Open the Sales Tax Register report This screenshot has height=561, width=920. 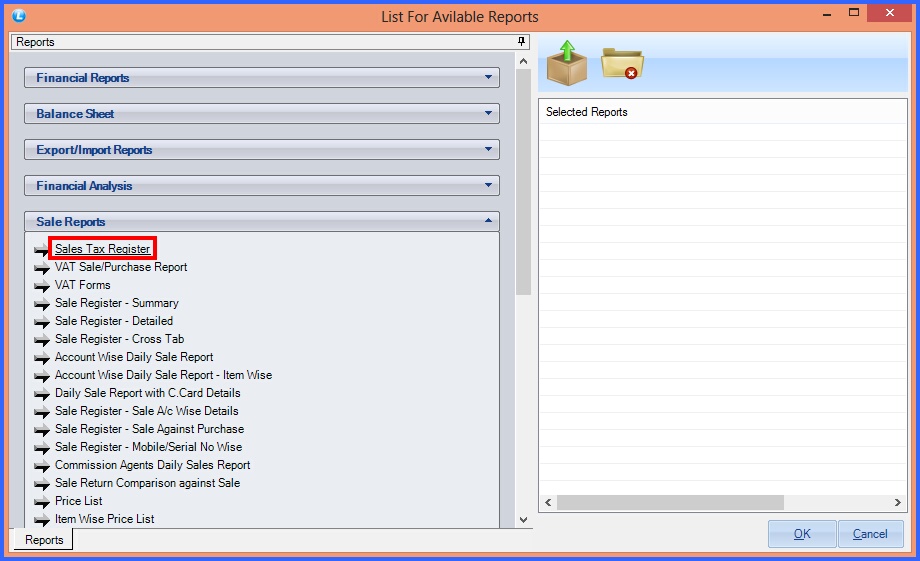click(x=103, y=249)
